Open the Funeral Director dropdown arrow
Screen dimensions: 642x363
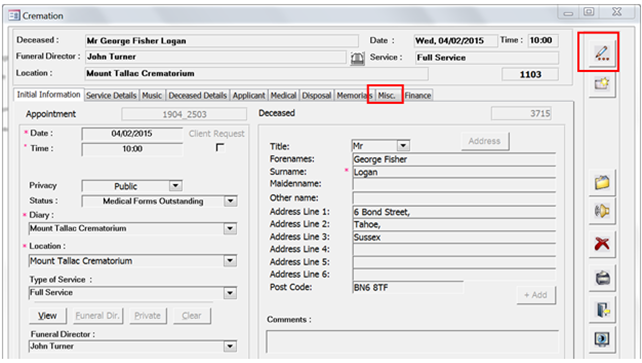(230, 346)
